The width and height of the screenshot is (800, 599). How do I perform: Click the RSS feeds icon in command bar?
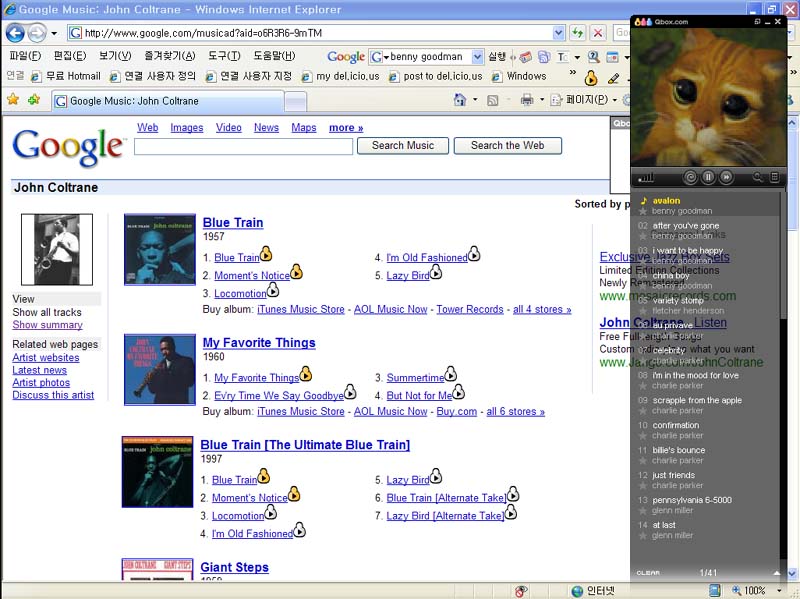tap(492, 100)
